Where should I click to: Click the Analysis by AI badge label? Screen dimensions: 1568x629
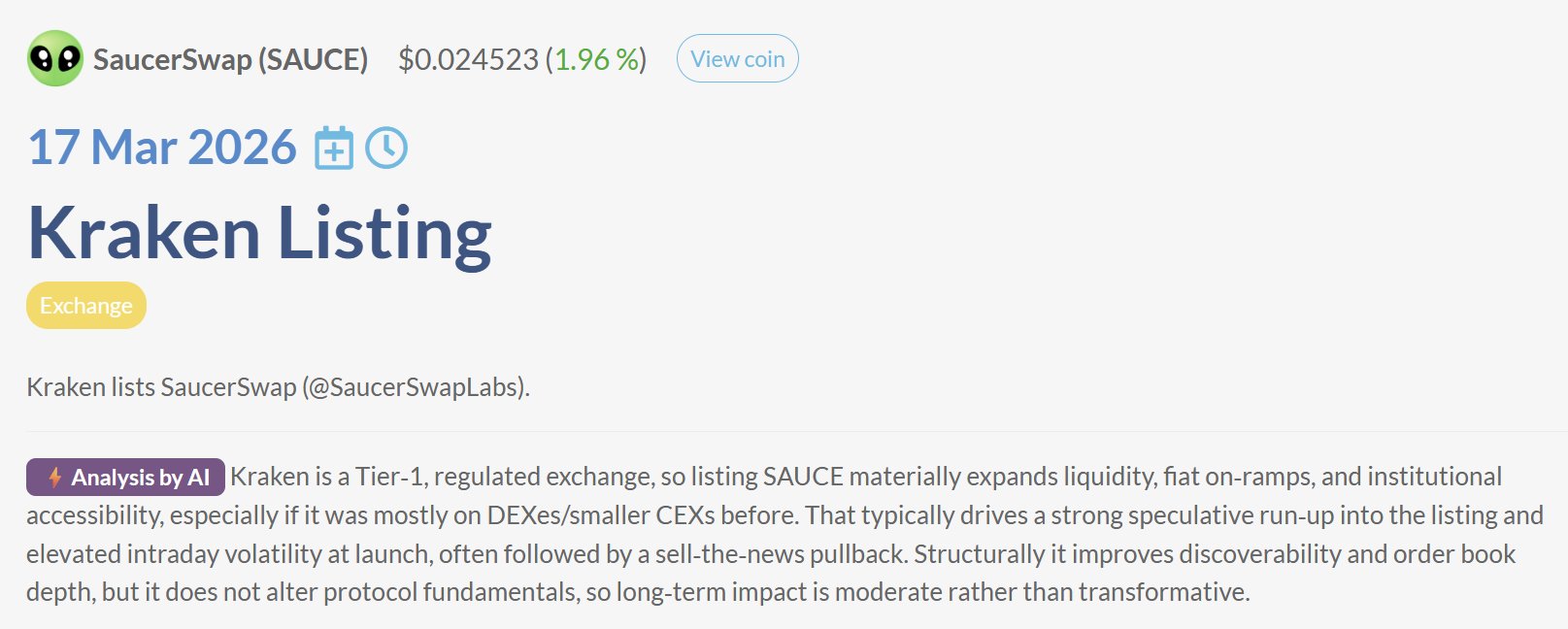tap(140, 478)
